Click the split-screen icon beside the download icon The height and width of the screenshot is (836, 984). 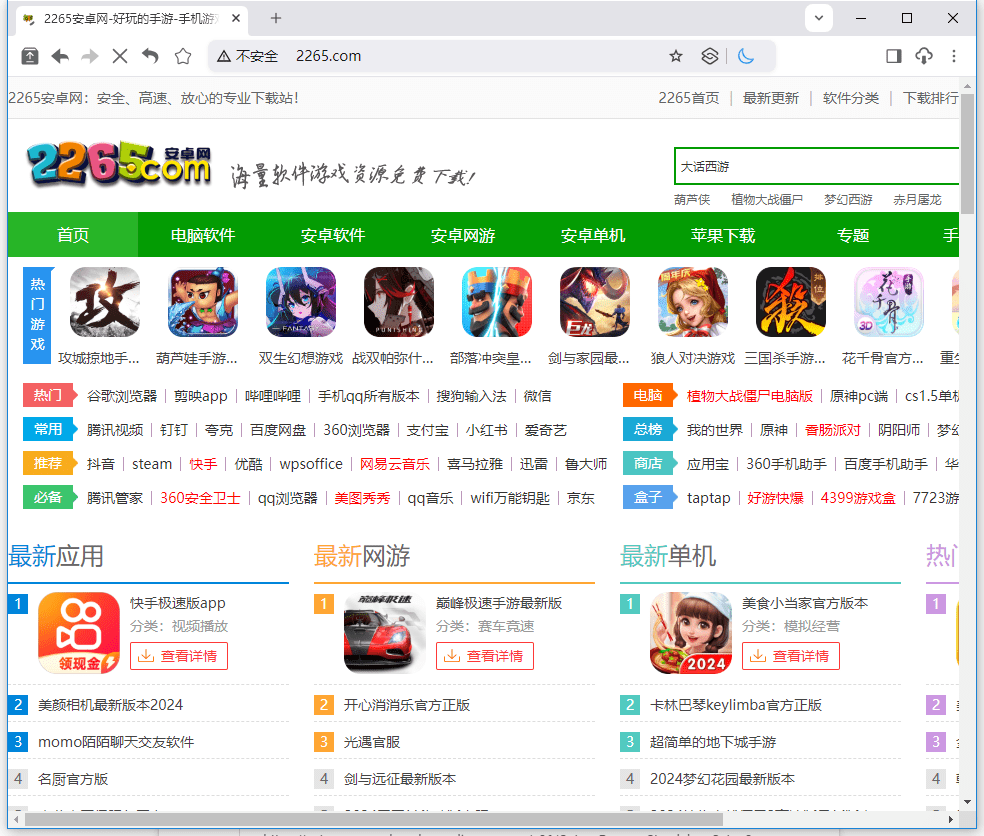(x=893, y=57)
